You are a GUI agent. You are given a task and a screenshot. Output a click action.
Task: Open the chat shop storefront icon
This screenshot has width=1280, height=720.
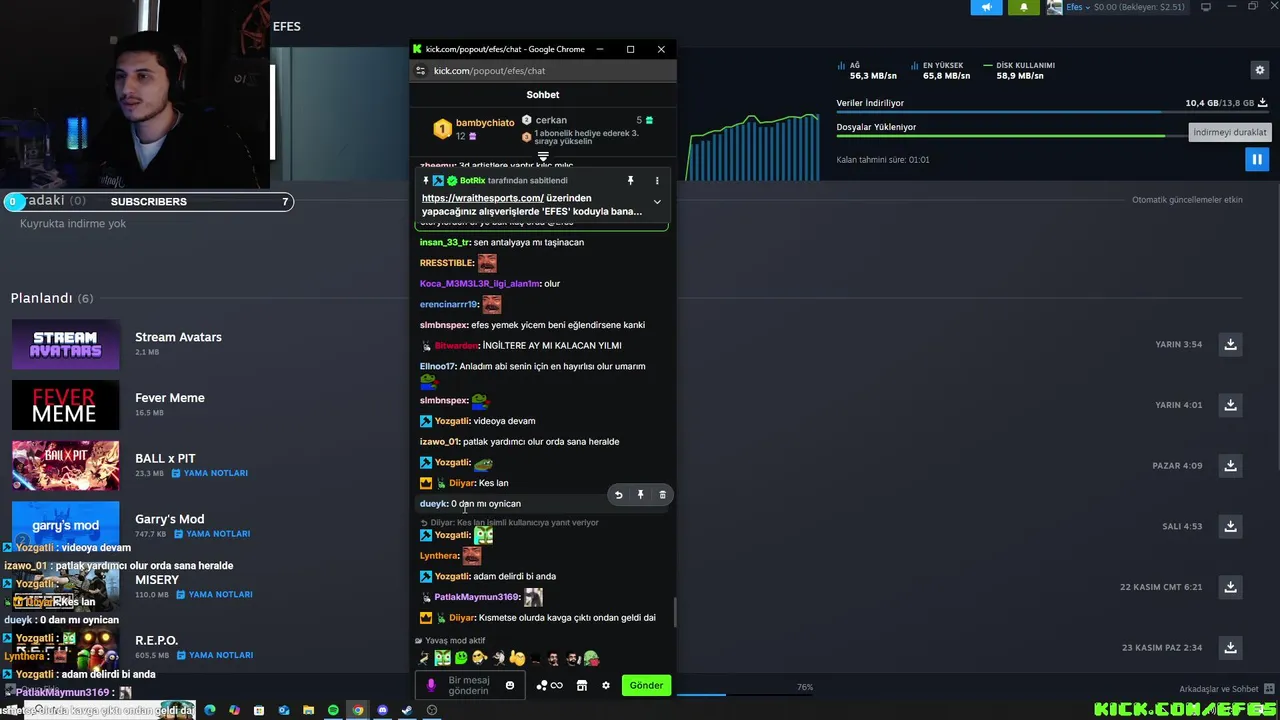[582, 685]
